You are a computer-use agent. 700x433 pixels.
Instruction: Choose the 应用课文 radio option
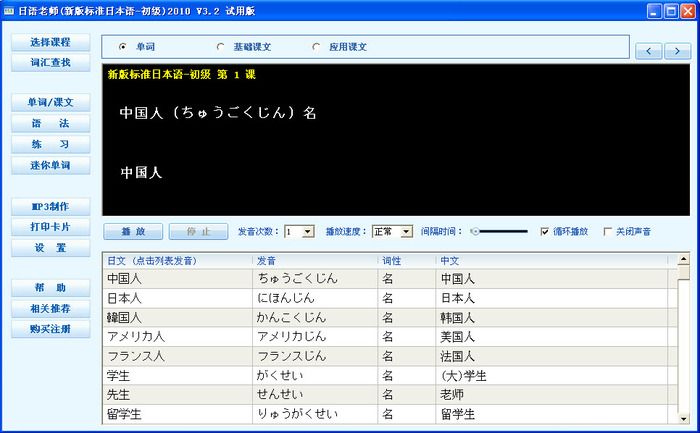(317, 47)
